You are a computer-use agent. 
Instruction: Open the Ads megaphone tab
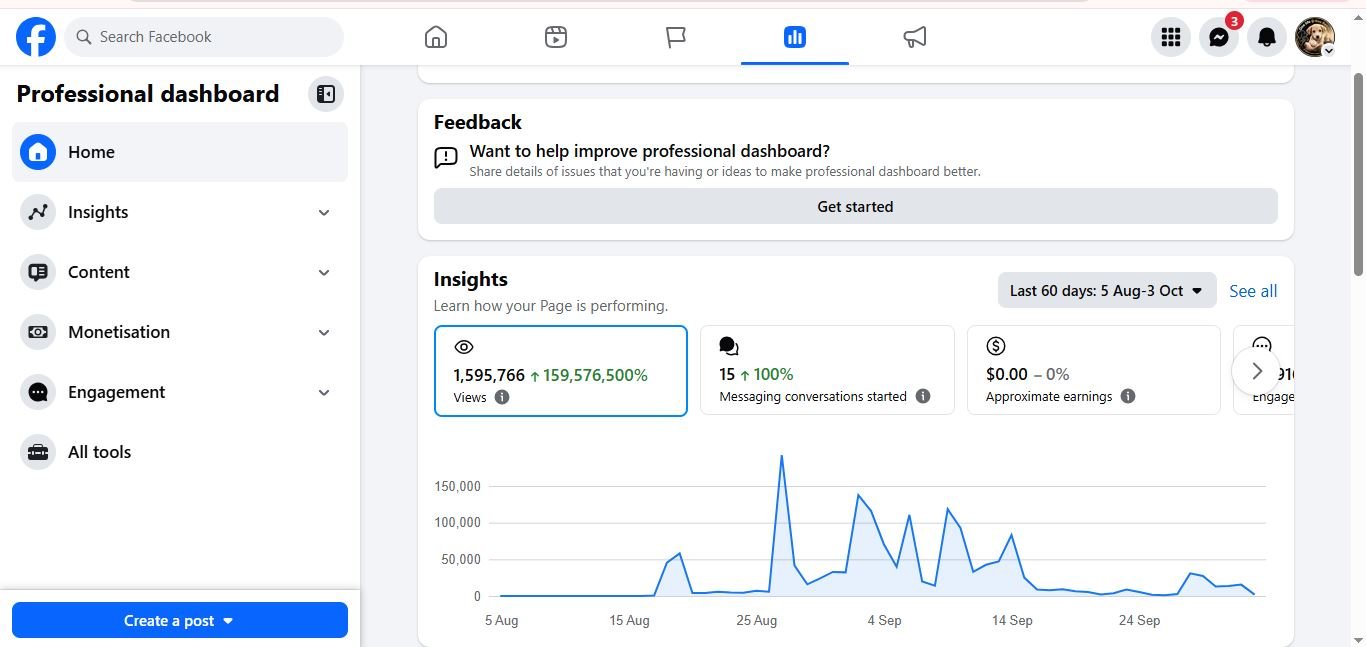point(915,37)
